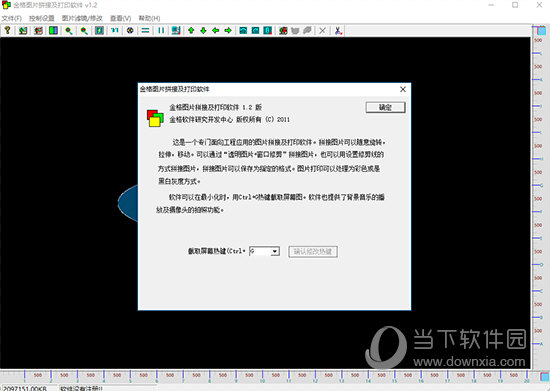Image resolution: width=550 pixels, height=391 pixels.
Task: Click the yellow question mark help icon
Action: point(7,31)
